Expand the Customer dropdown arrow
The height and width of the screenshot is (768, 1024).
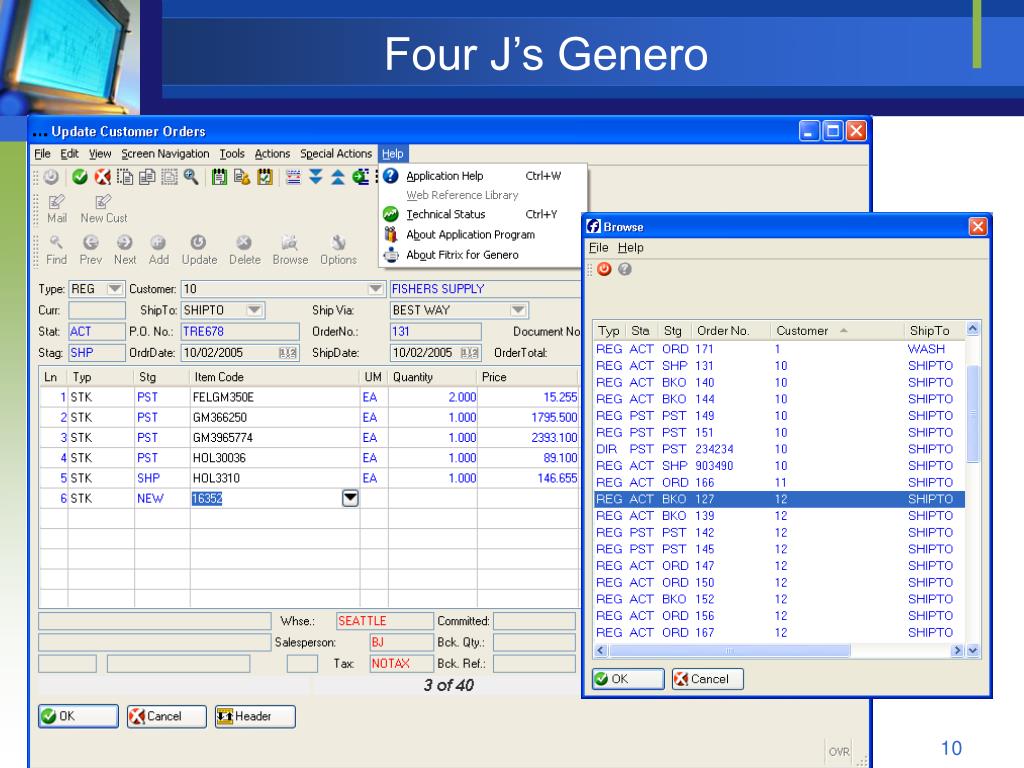click(x=376, y=289)
